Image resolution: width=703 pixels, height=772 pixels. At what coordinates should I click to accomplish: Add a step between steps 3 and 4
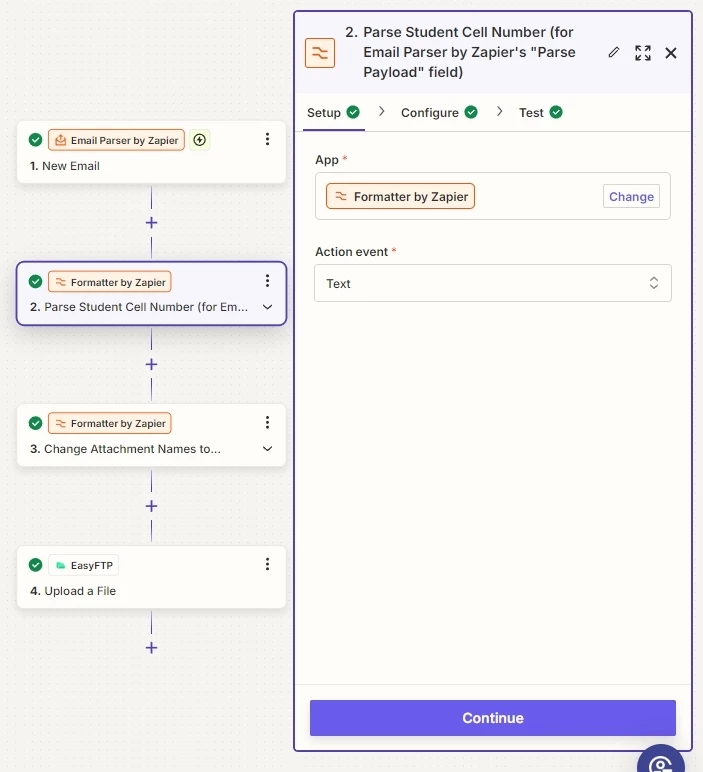click(x=152, y=506)
